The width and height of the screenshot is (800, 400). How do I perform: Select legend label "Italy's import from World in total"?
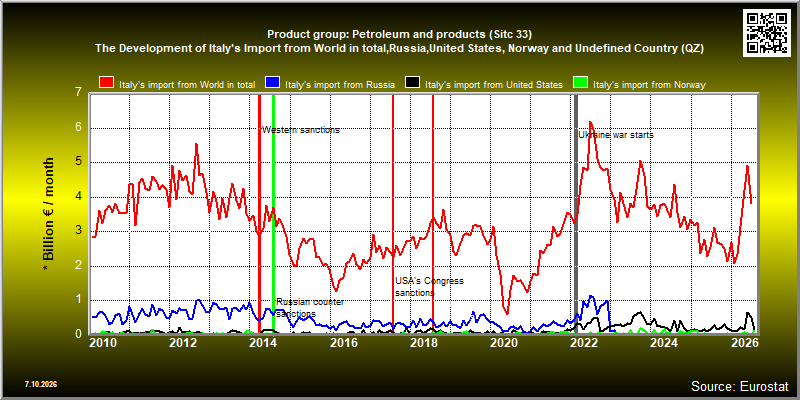187,85
